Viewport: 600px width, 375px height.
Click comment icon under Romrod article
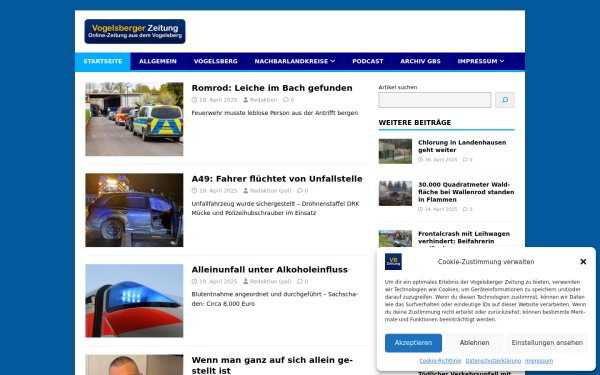coord(286,100)
